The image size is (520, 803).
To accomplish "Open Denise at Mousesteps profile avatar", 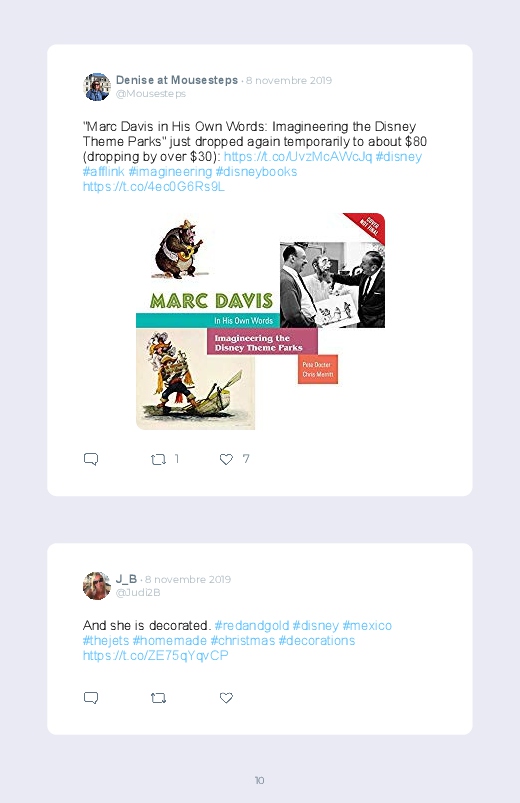I will [97, 87].
